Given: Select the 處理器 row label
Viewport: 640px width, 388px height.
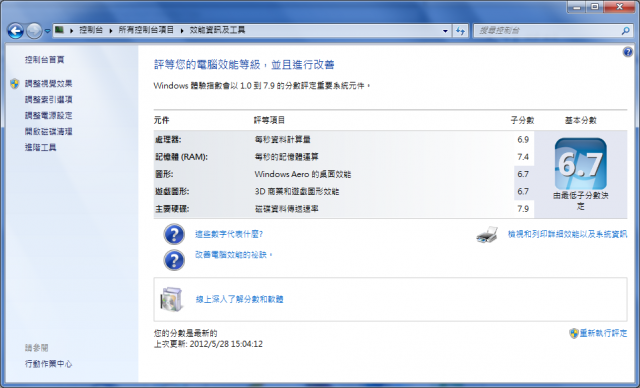Looking at the screenshot, I should point(168,140).
